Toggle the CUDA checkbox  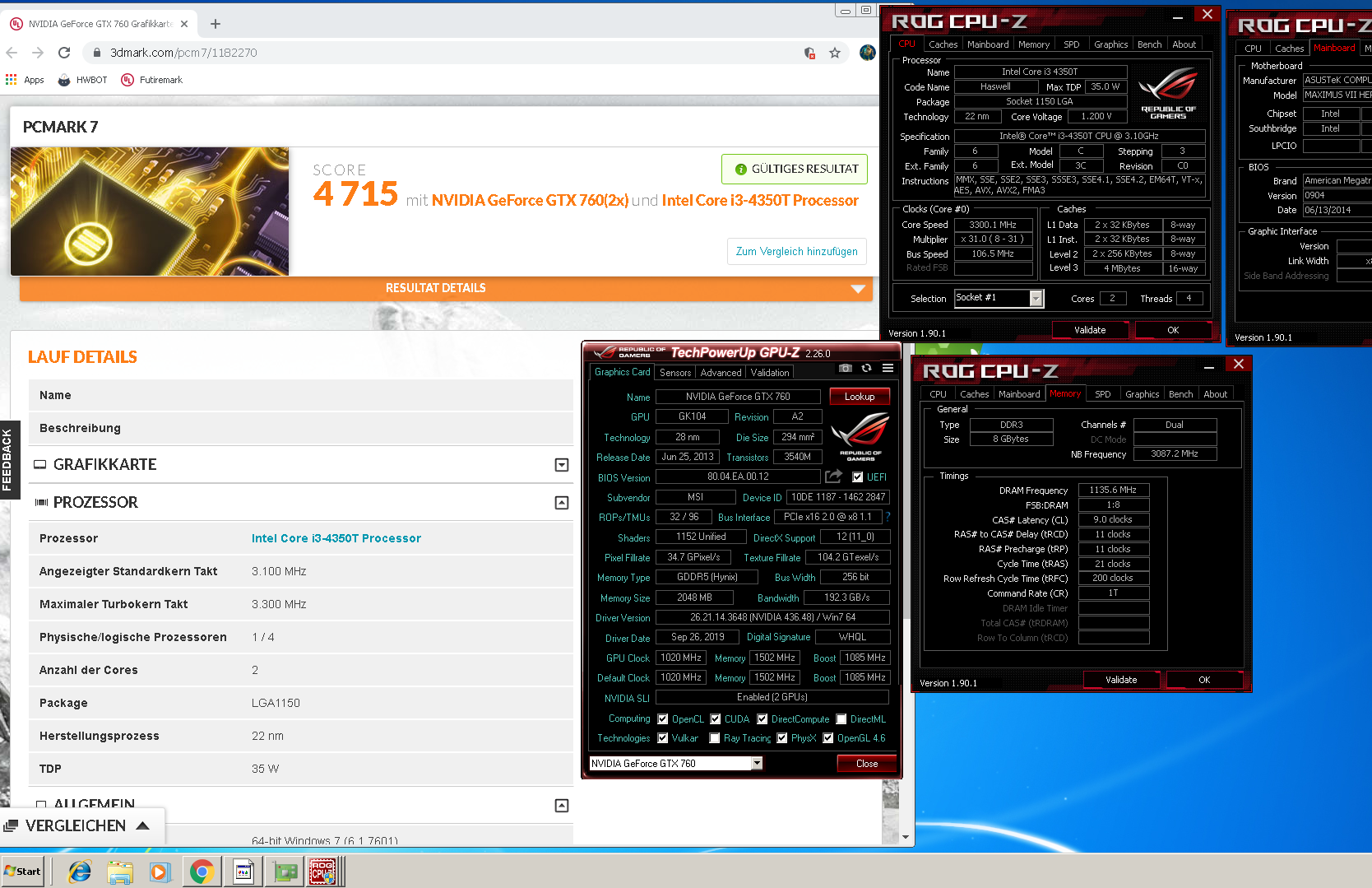[x=716, y=719]
